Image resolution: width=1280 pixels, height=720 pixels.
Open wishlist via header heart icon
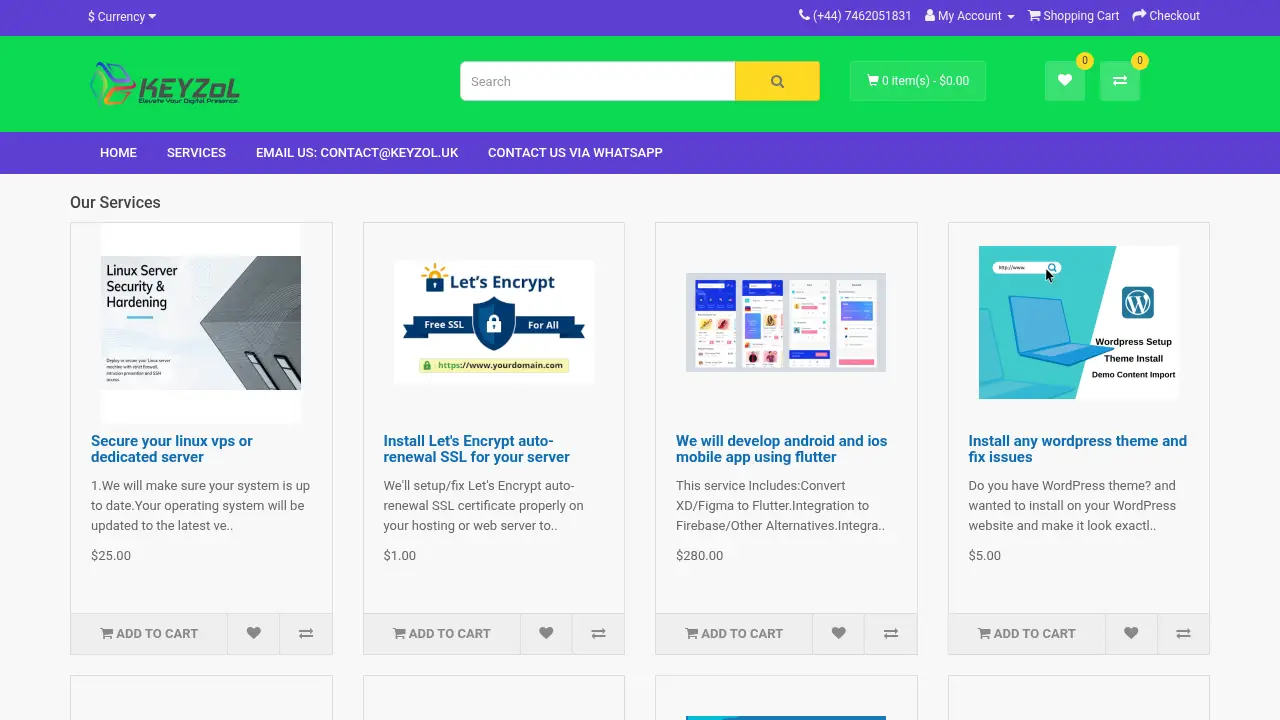(1065, 81)
